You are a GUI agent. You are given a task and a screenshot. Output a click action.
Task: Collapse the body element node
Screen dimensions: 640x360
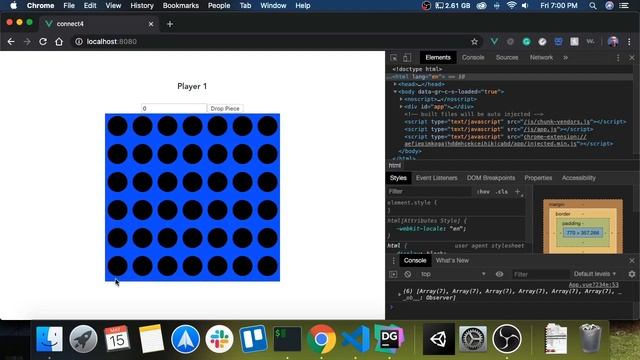pyautogui.click(x=395, y=92)
